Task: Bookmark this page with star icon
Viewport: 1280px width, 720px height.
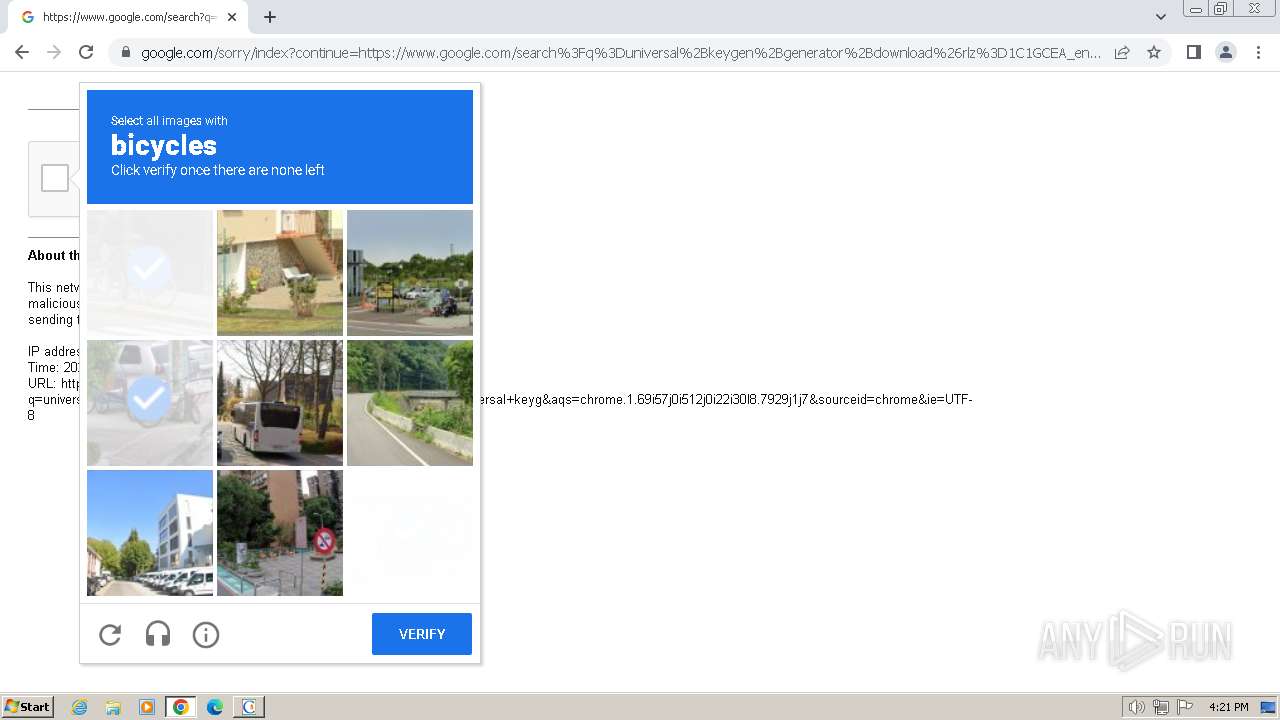Action: [1154, 52]
